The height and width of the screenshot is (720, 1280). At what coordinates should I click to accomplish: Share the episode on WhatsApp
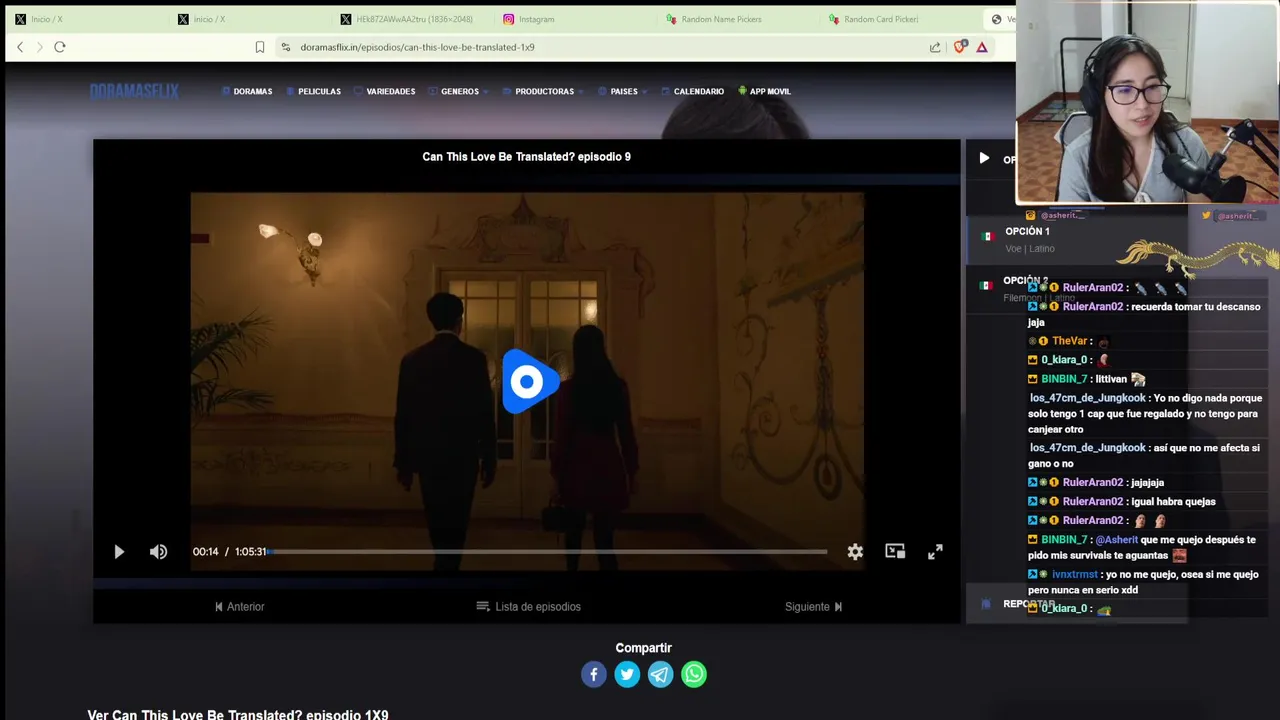click(x=694, y=674)
